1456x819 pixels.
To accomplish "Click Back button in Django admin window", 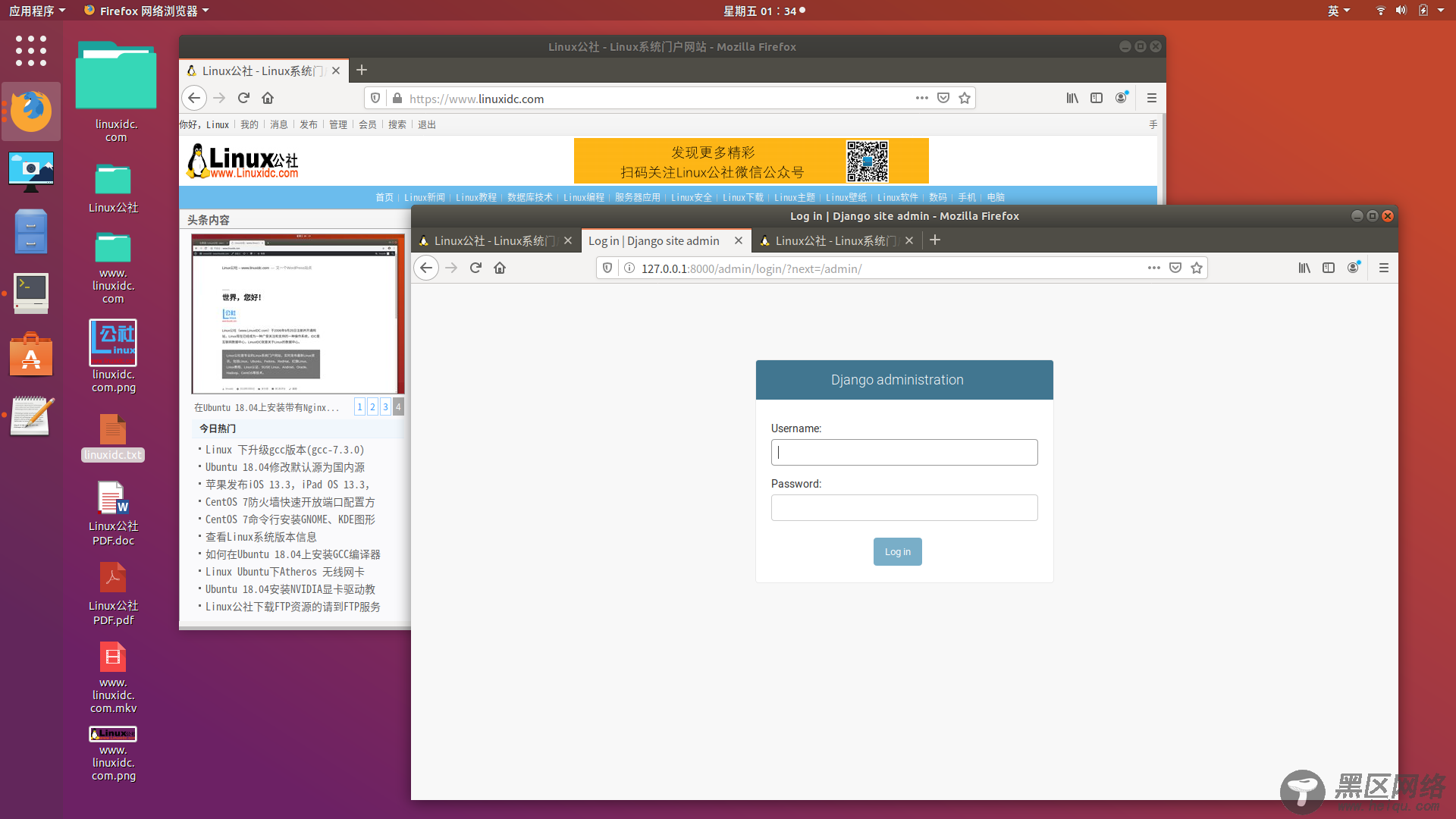I will point(426,268).
